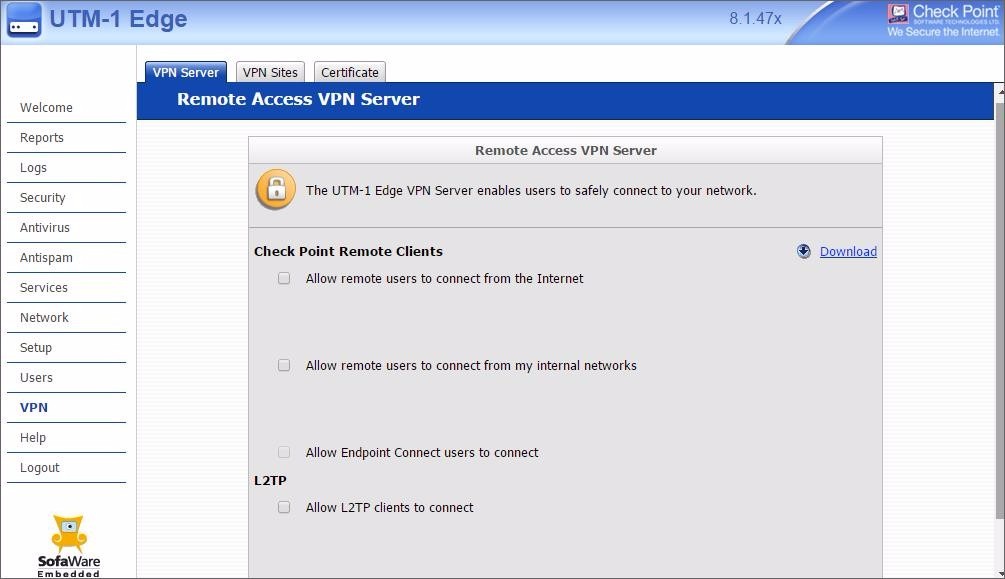Click the SofaWare Embedded logo
Screen dimensions: 1005x579
click(69, 546)
